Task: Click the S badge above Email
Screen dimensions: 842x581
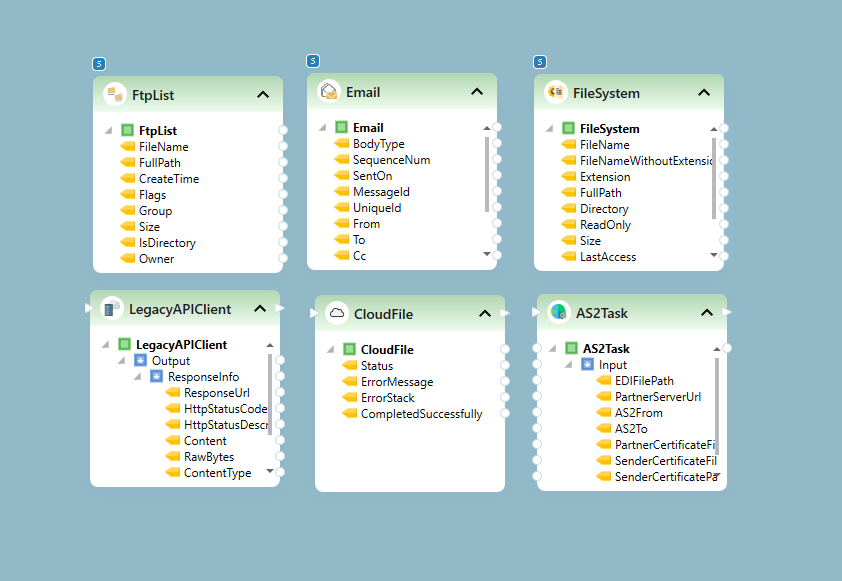Action: tap(313, 61)
